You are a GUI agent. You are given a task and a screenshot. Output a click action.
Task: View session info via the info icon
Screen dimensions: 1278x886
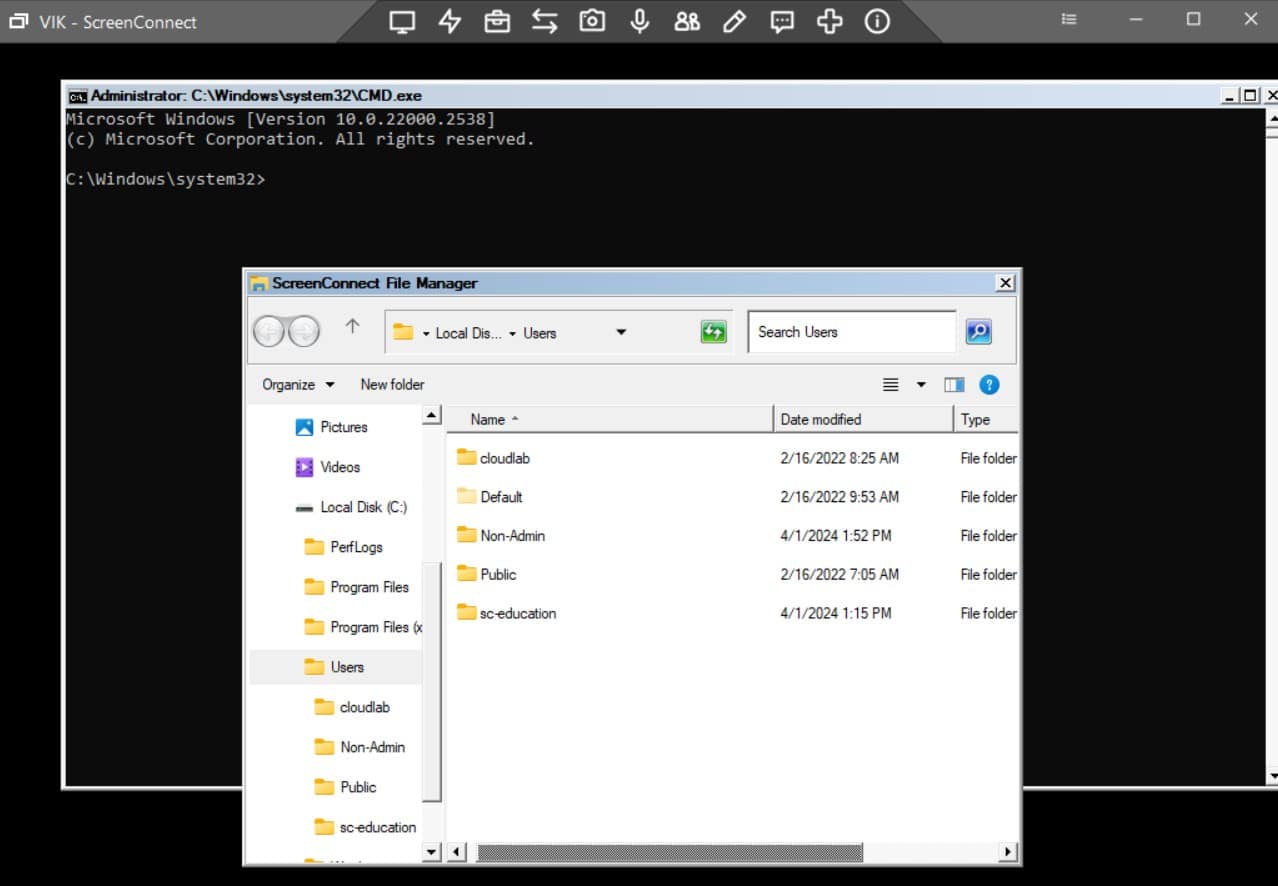877,21
